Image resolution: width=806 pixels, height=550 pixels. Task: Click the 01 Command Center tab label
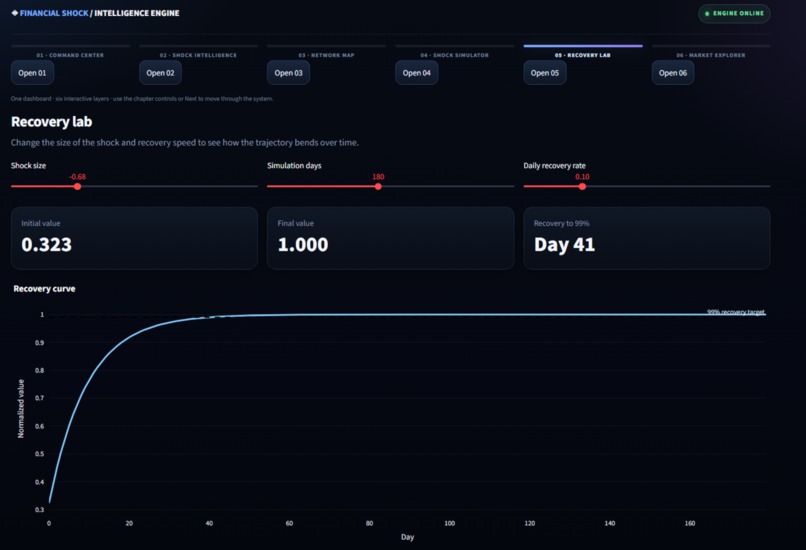pyautogui.click(x=70, y=55)
